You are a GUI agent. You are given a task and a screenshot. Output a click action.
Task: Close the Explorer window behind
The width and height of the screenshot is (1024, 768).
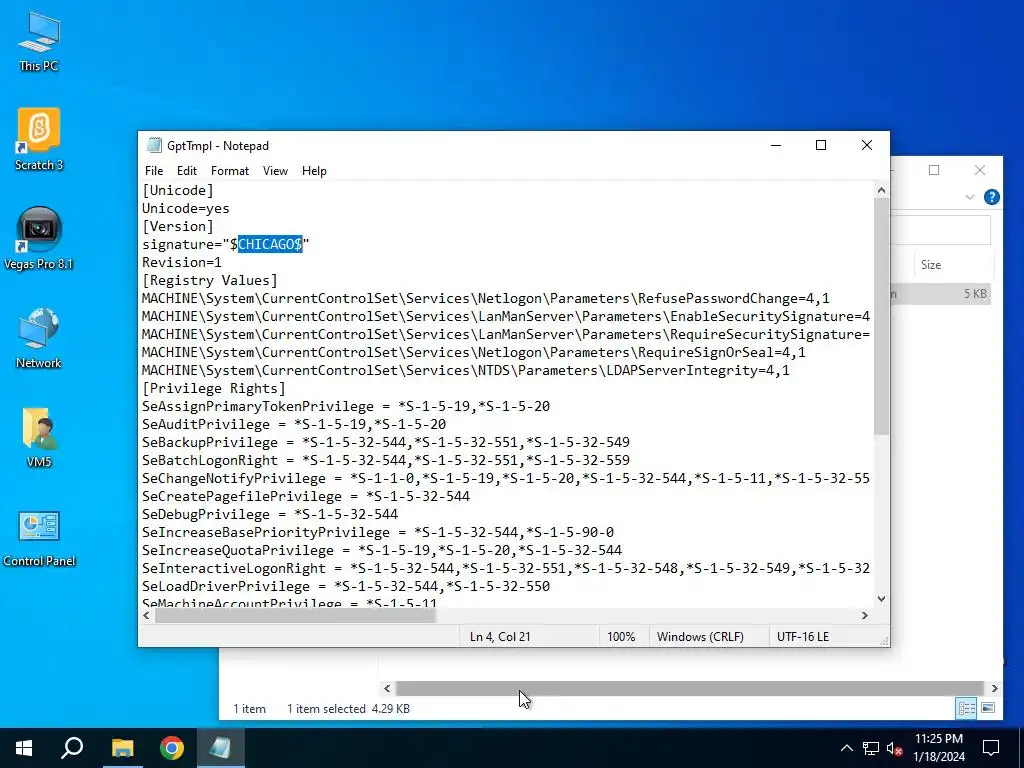tap(980, 170)
